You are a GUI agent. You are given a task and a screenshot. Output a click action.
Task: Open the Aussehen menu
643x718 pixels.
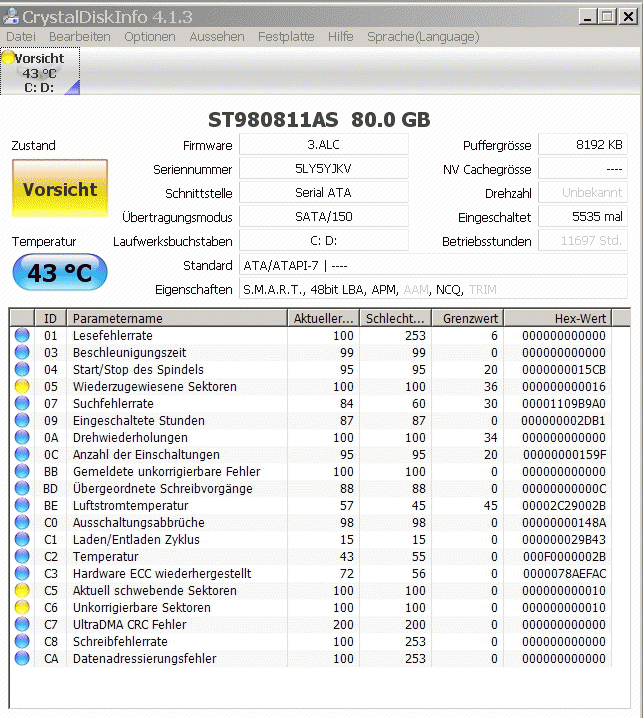click(x=217, y=37)
